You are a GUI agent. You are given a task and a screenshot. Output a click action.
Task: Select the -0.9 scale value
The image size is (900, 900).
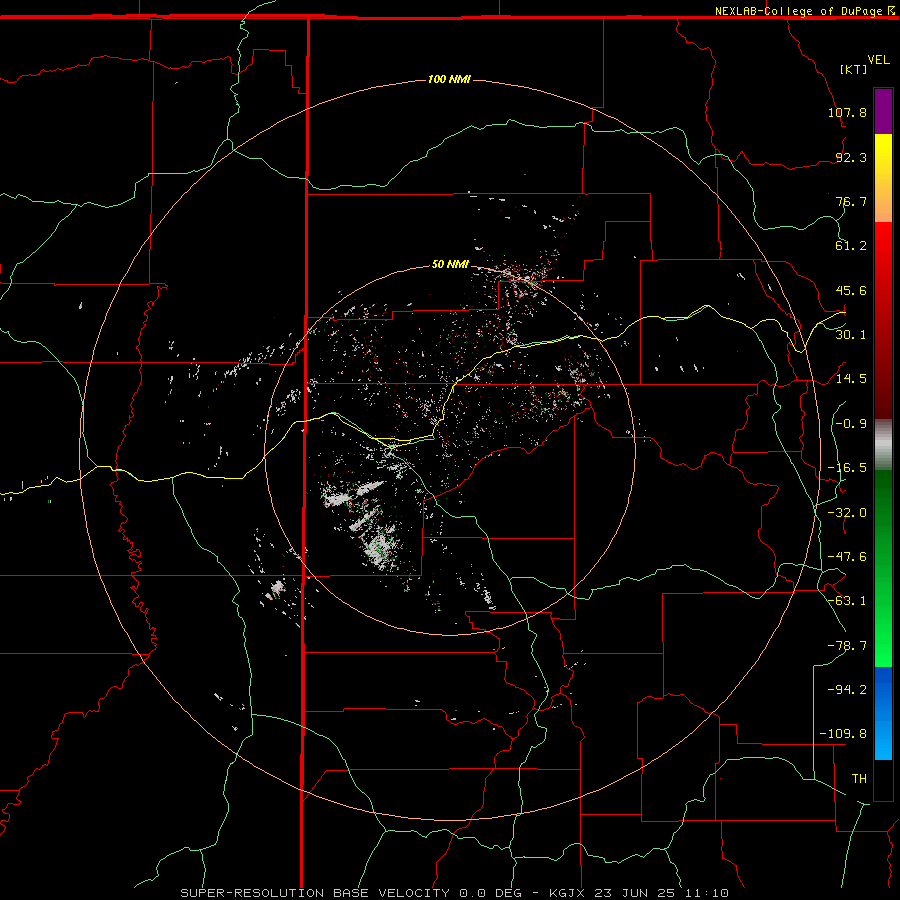click(851, 424)
